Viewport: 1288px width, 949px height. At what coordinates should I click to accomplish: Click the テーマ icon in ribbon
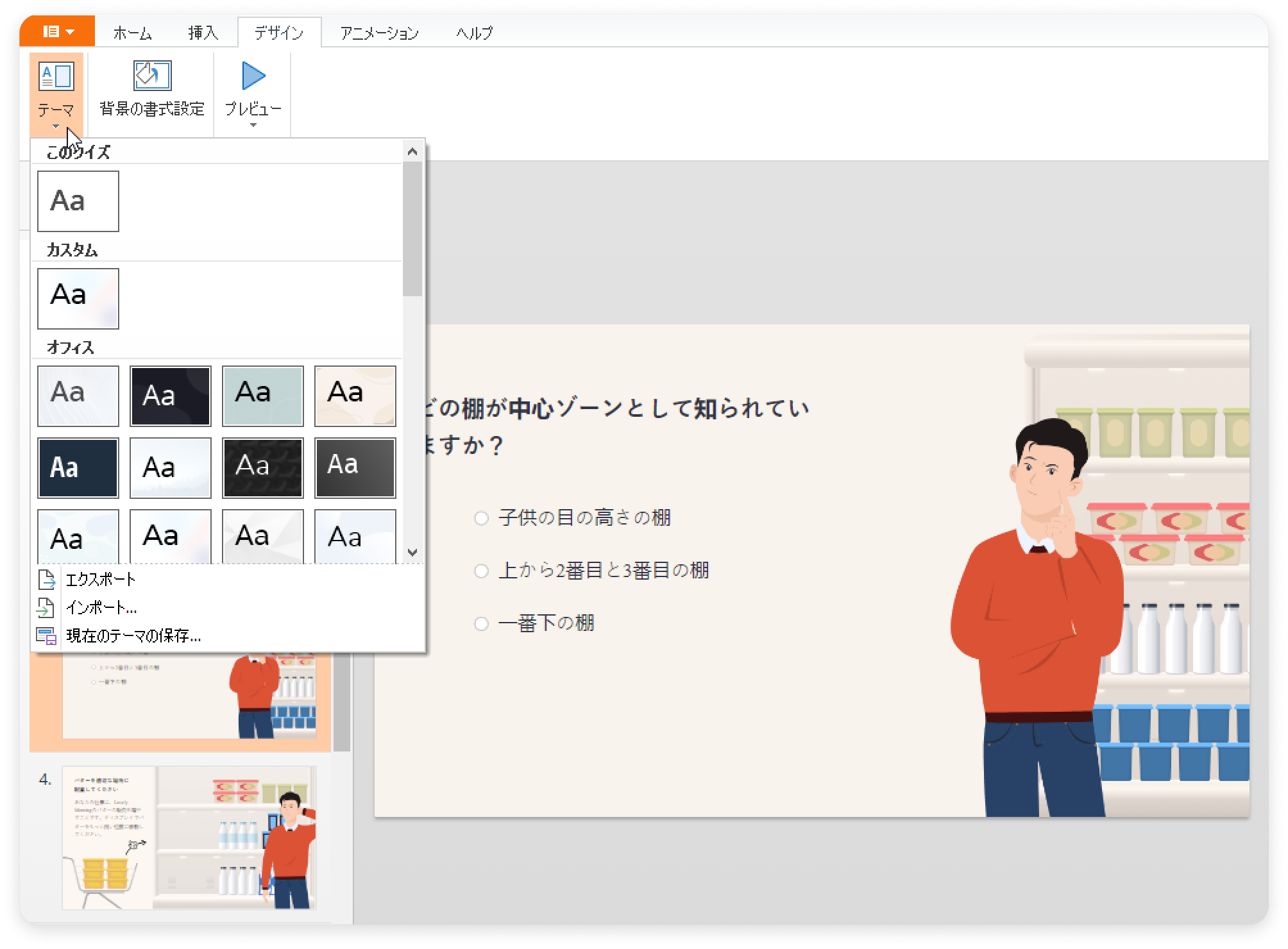(x=56, y=76)
